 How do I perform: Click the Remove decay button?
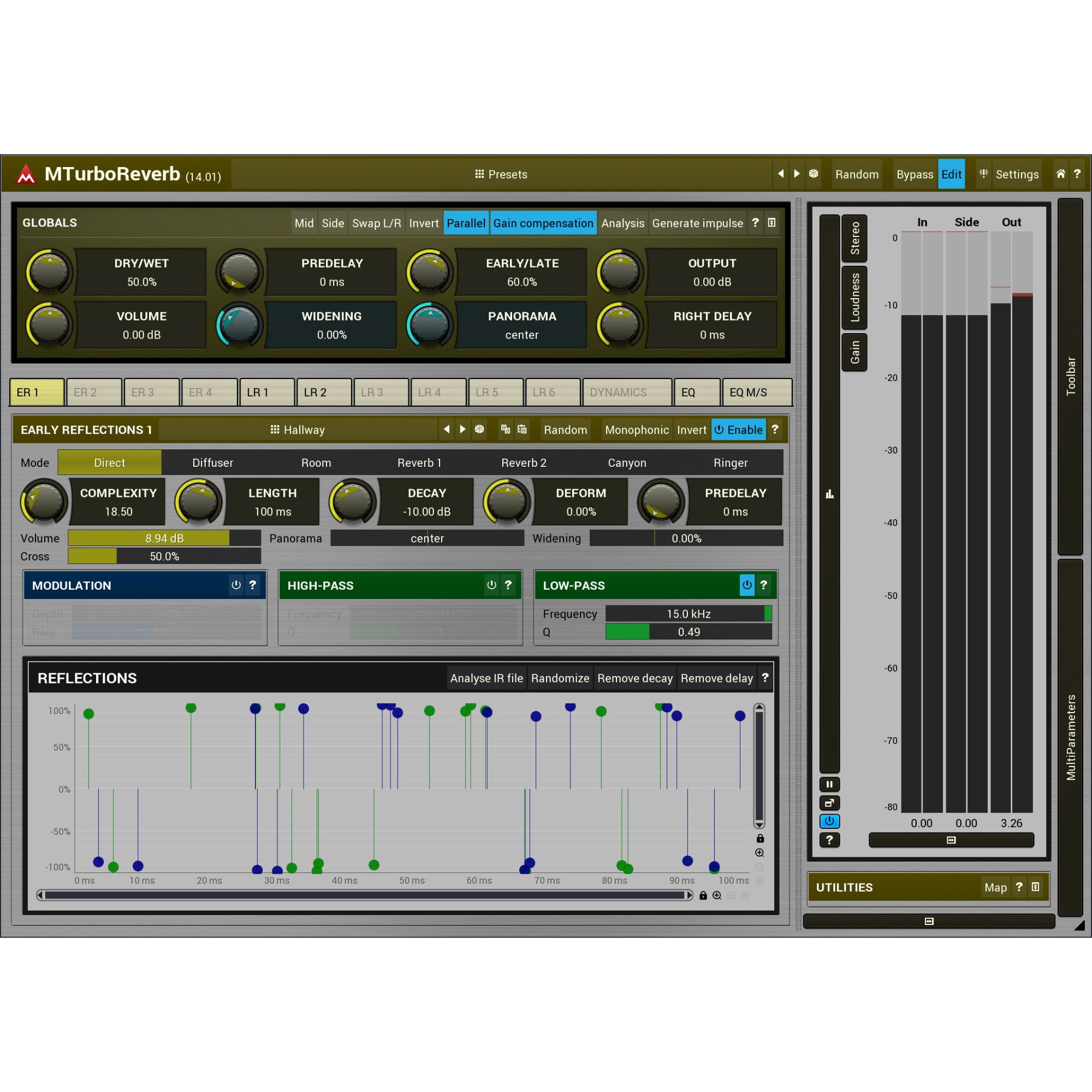coord(635,678)
